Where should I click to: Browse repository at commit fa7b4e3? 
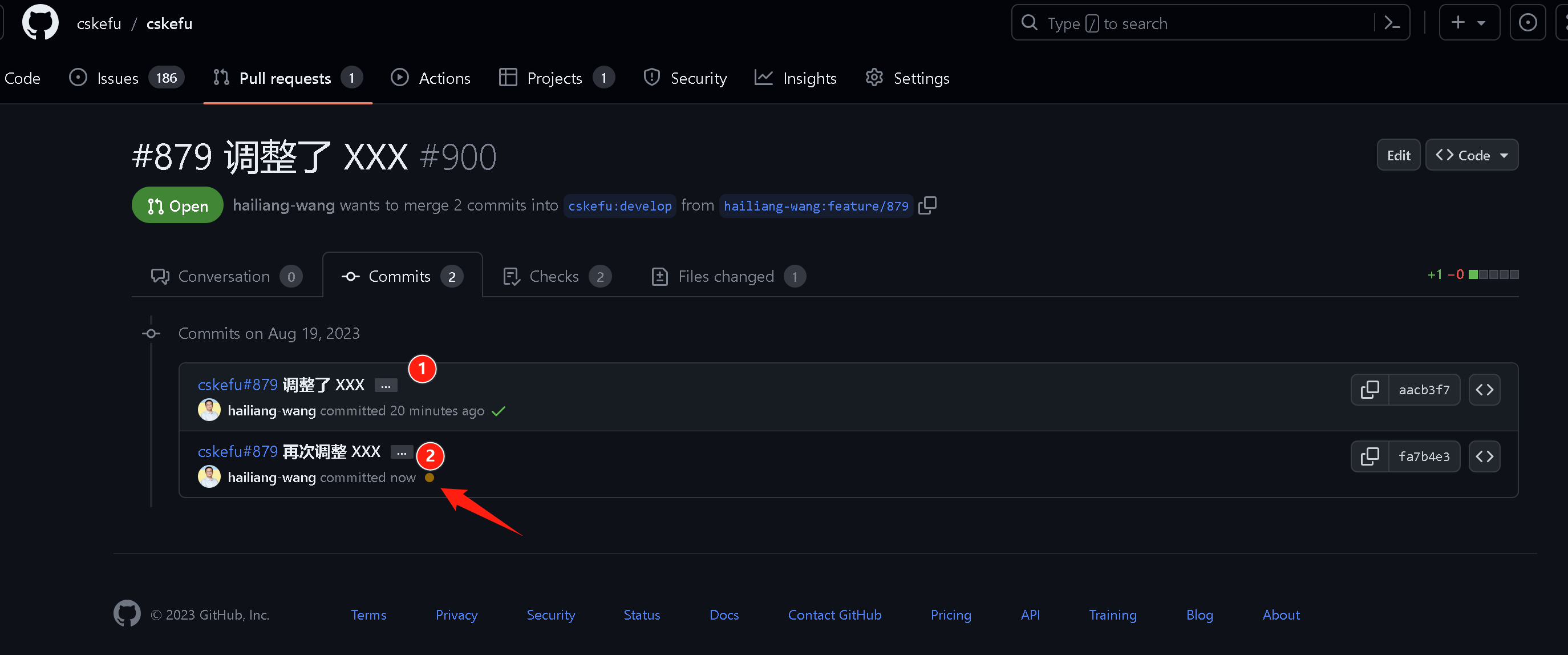(x=1485, y=456)
